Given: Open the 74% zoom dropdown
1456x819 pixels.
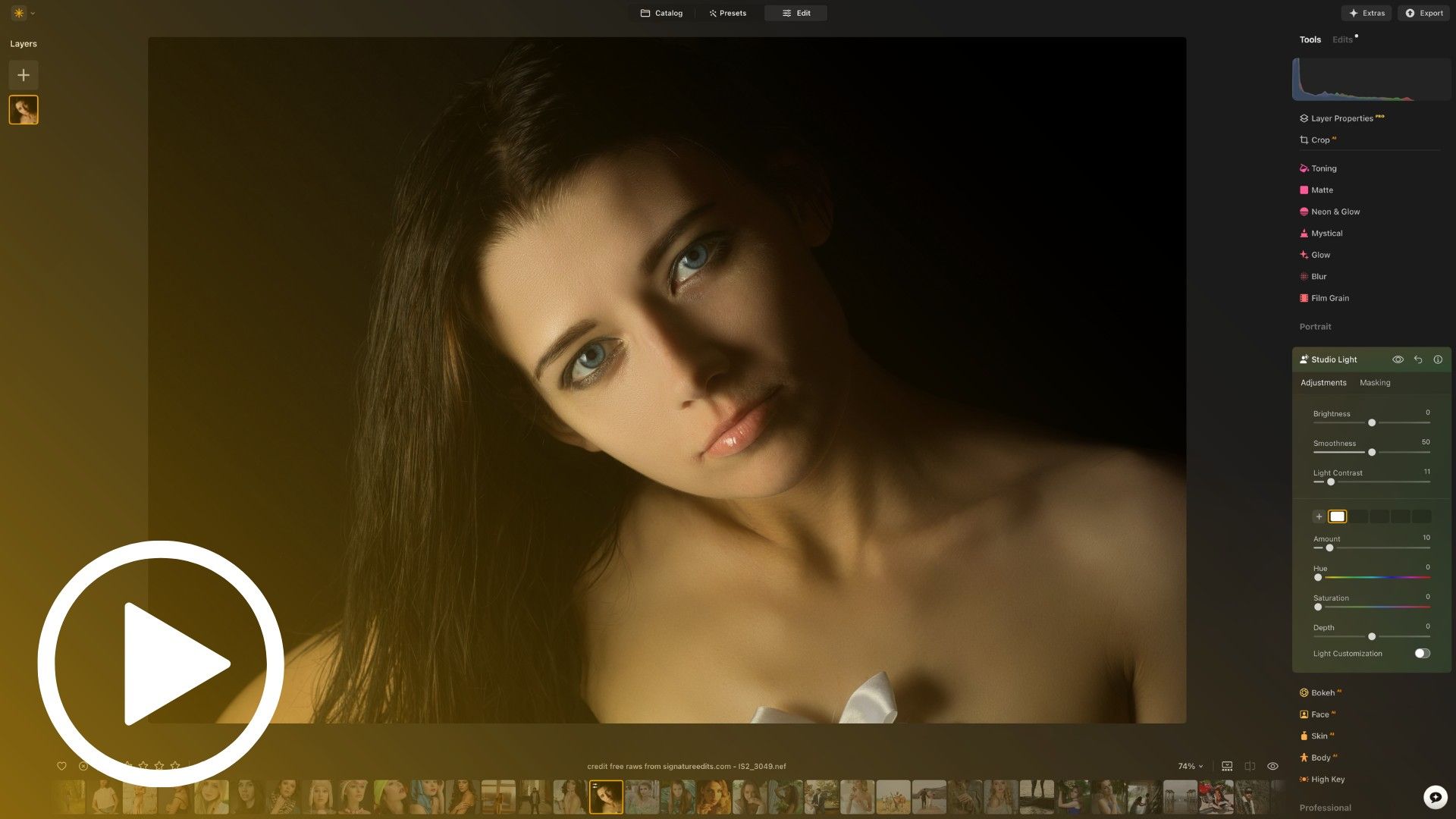Looking at the screenshot, I should 1191,766.
